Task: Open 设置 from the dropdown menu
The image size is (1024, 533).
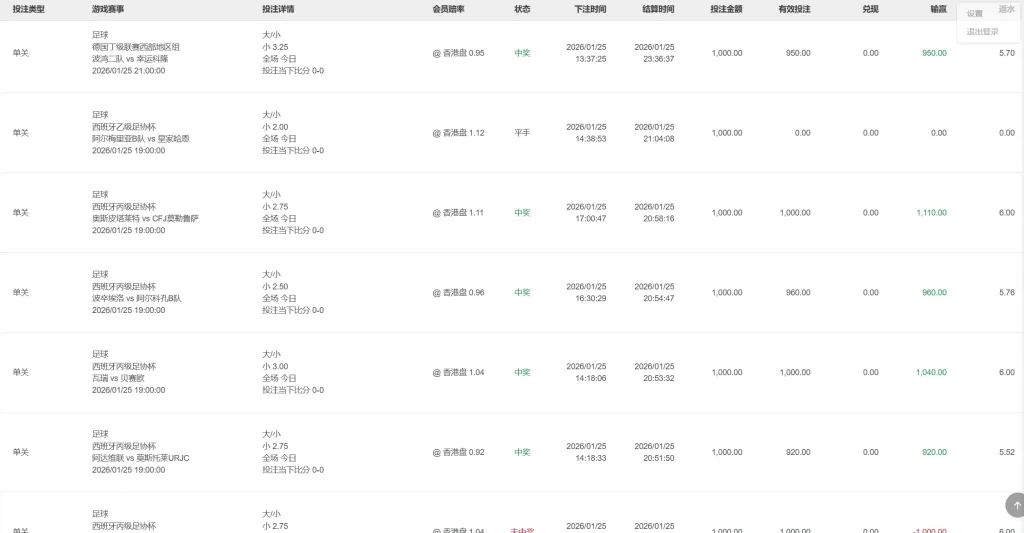Action: click(975, 14)
